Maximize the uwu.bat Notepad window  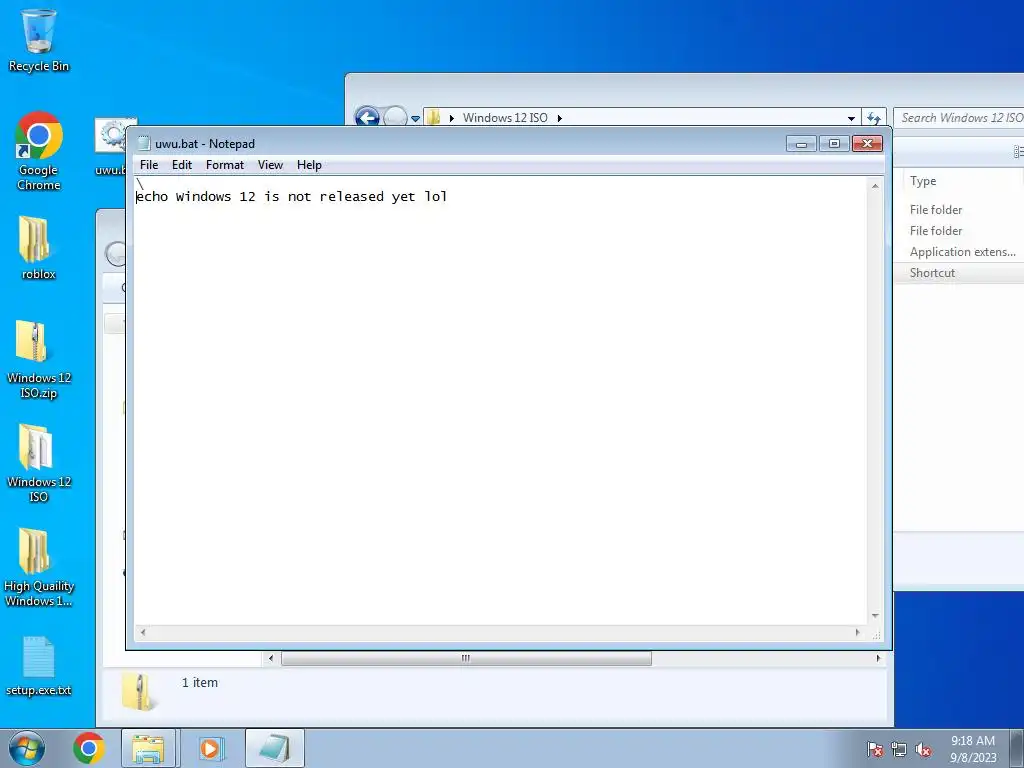pos(834,144)
